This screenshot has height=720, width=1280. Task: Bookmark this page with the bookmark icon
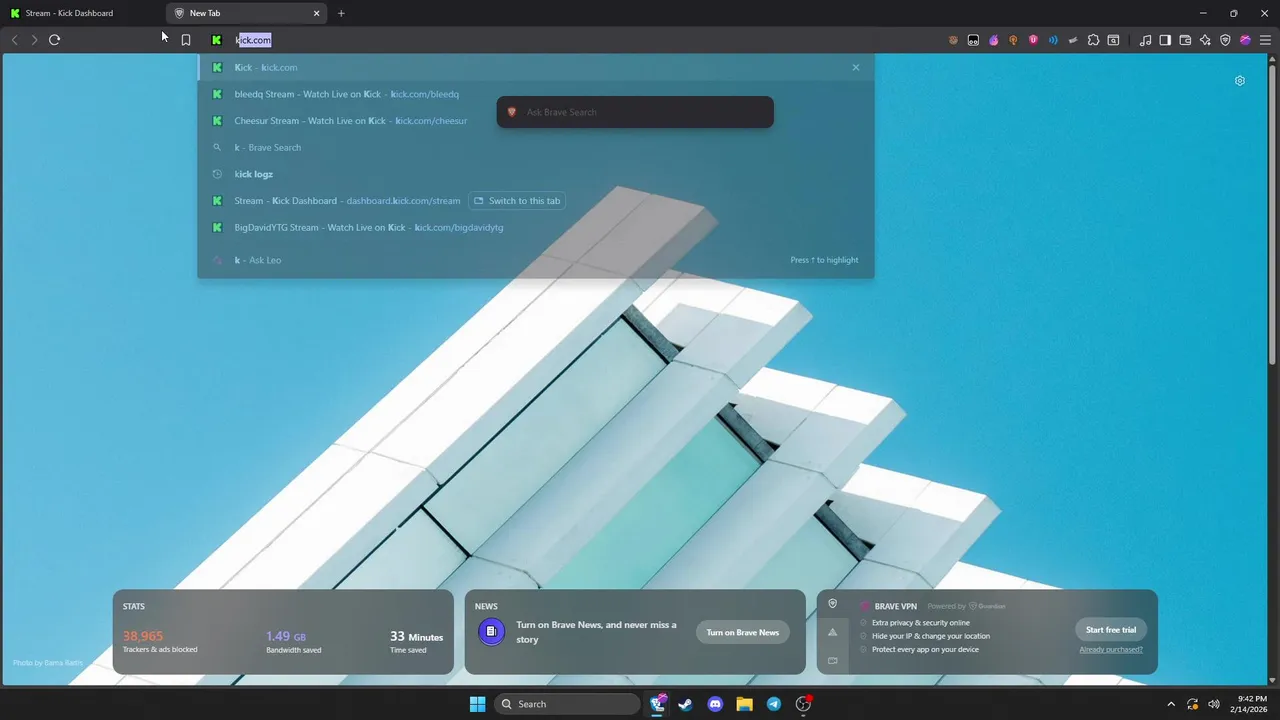[186, 40]
